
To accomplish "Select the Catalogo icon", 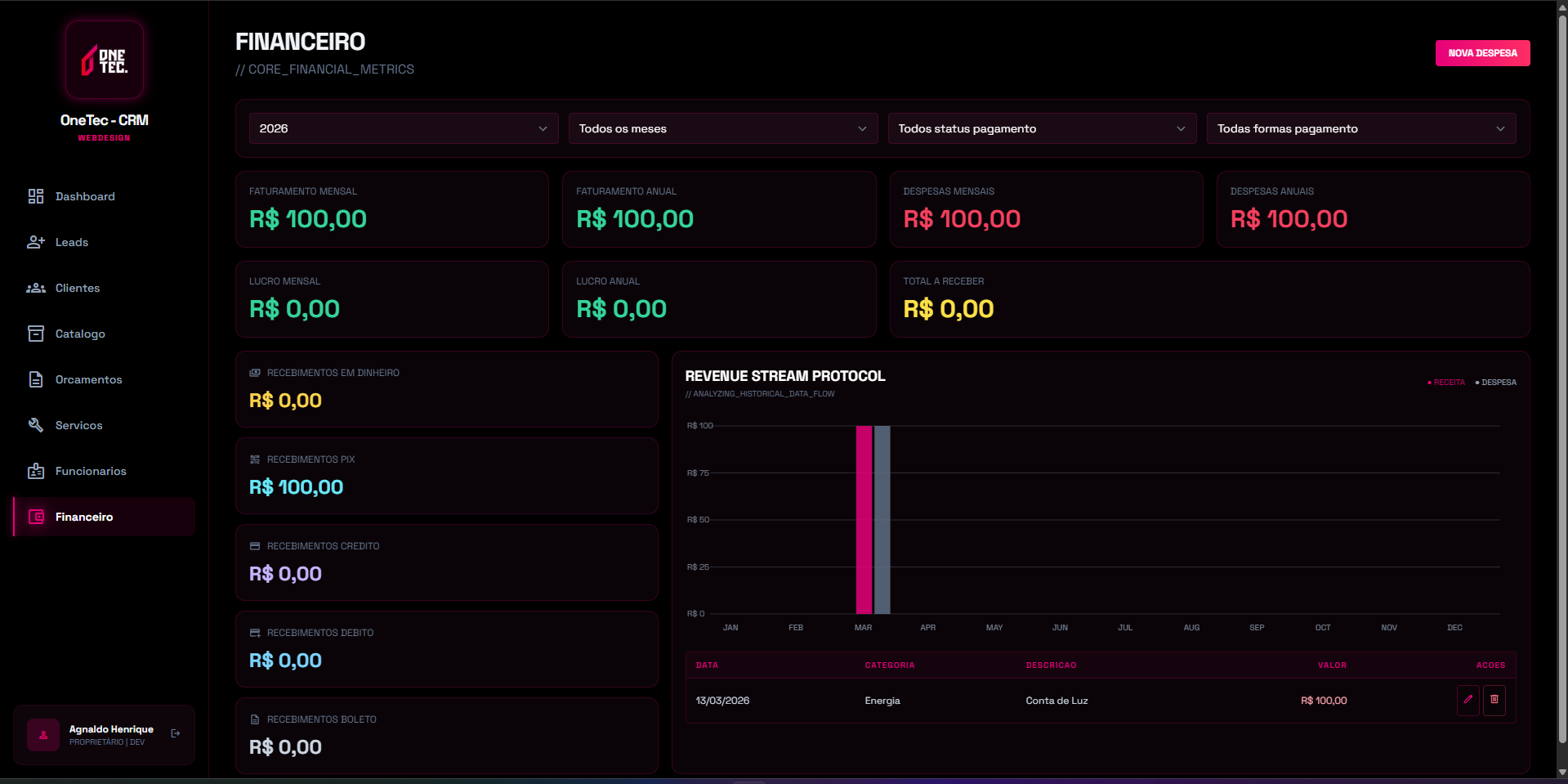I will pyautogui.click(x=35, y=334).
